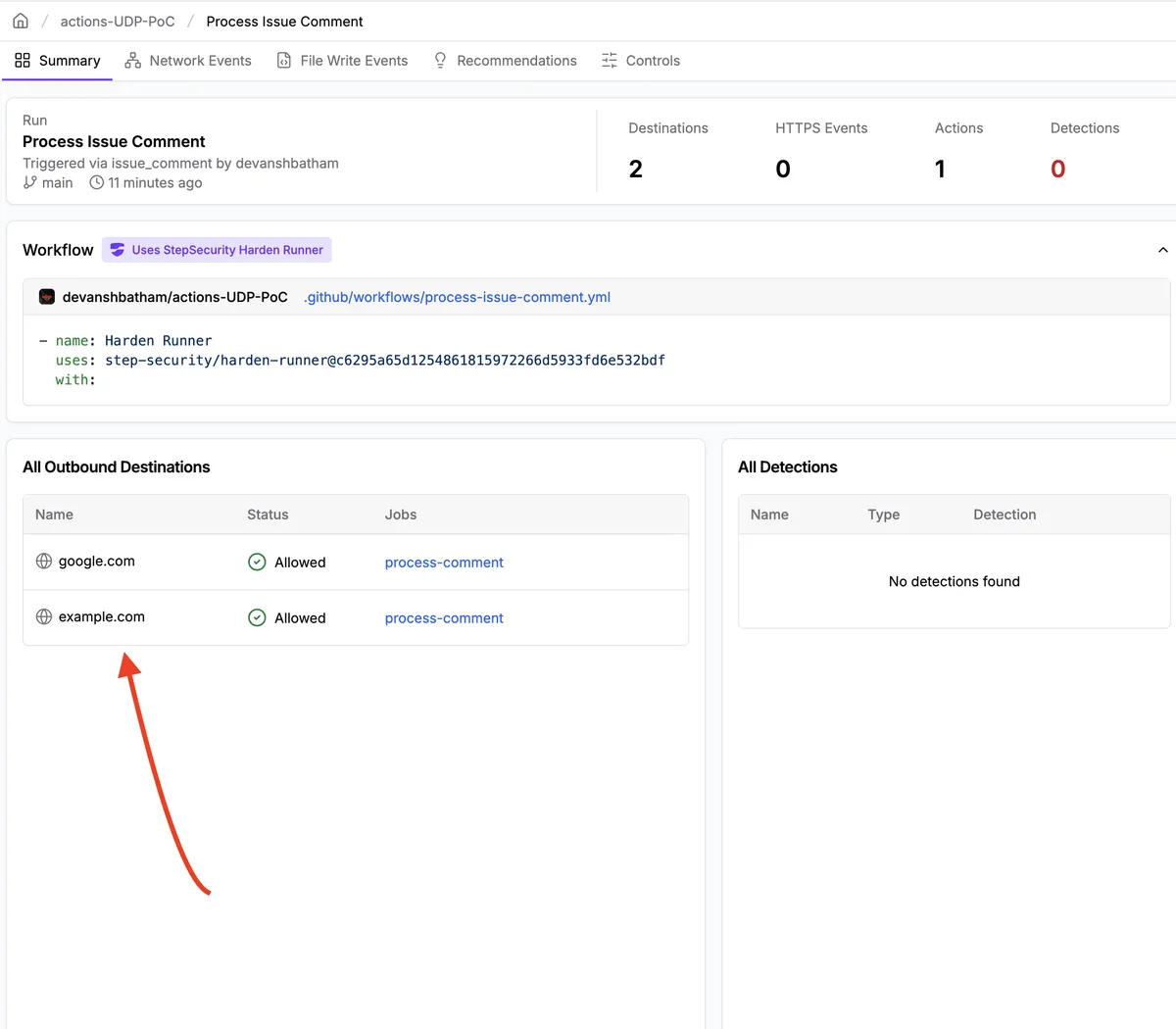Click the Network Events icon
1176x1029 pixels.
point(133,61)
